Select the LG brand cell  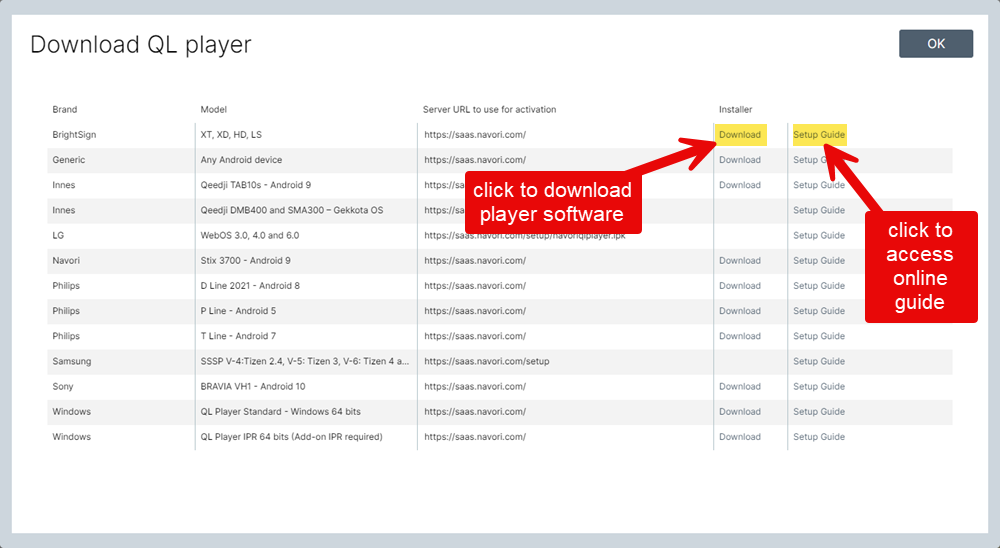tap(58, 235)
